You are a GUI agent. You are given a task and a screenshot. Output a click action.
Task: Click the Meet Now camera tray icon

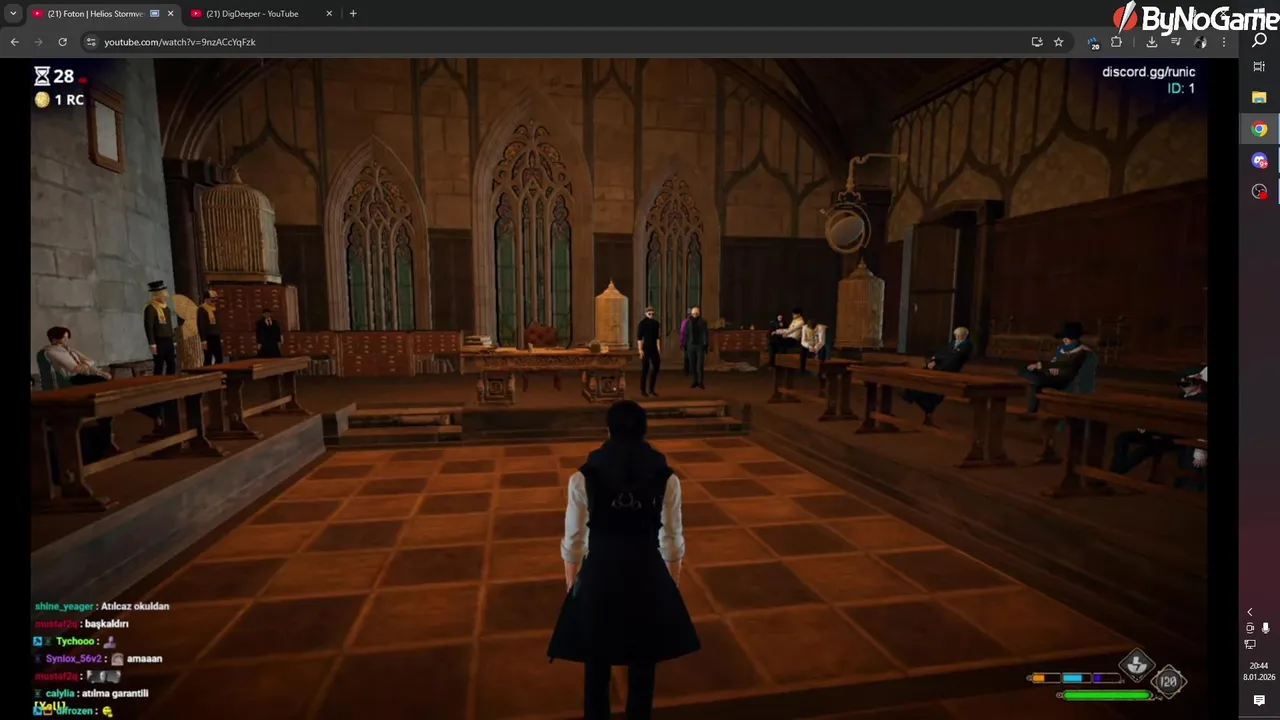point(1250,628)
